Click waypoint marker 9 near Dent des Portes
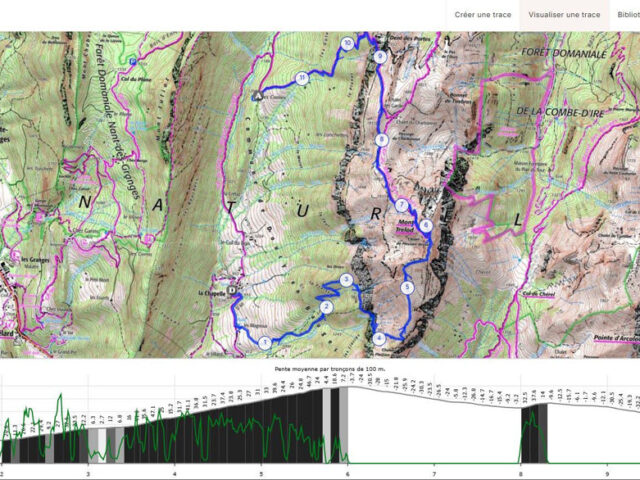Viewport: 640px width, 480px height. [x=380, y=58]
